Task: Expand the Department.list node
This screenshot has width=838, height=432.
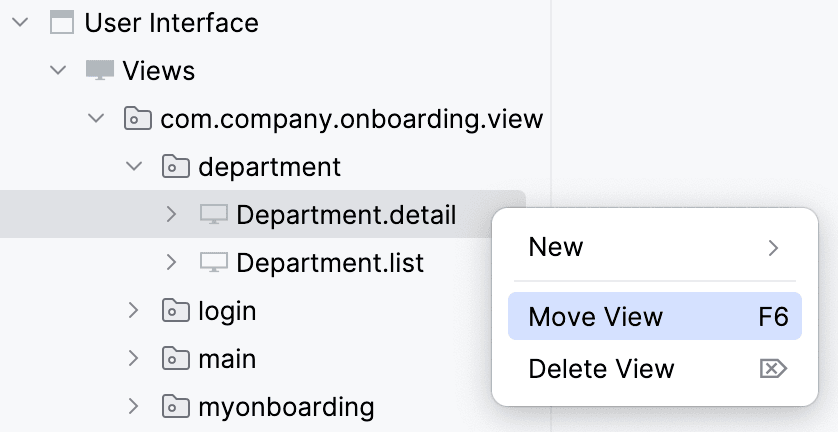Action: point(171,262)
